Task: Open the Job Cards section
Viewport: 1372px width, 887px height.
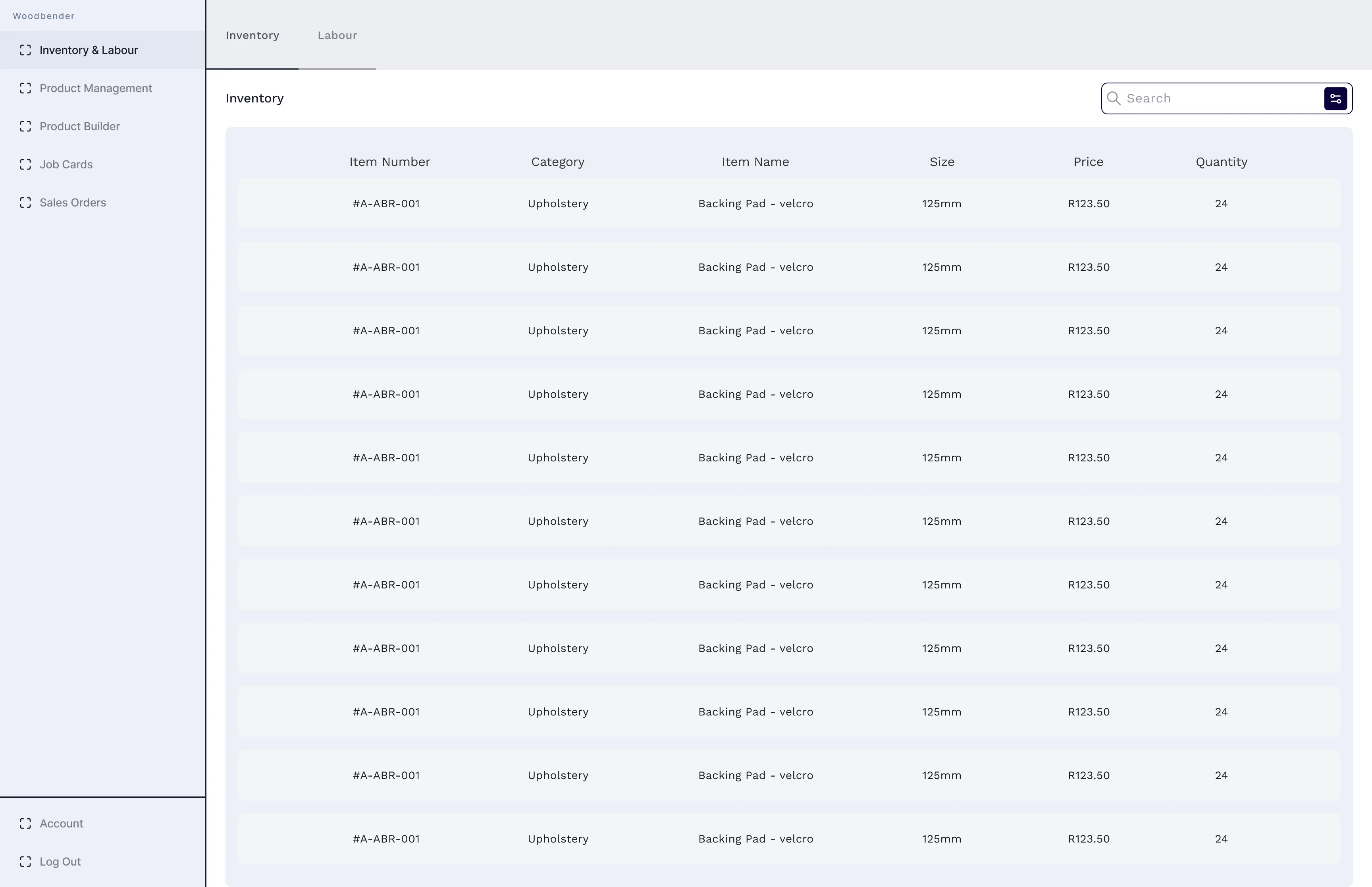Action: coord(66,164)
